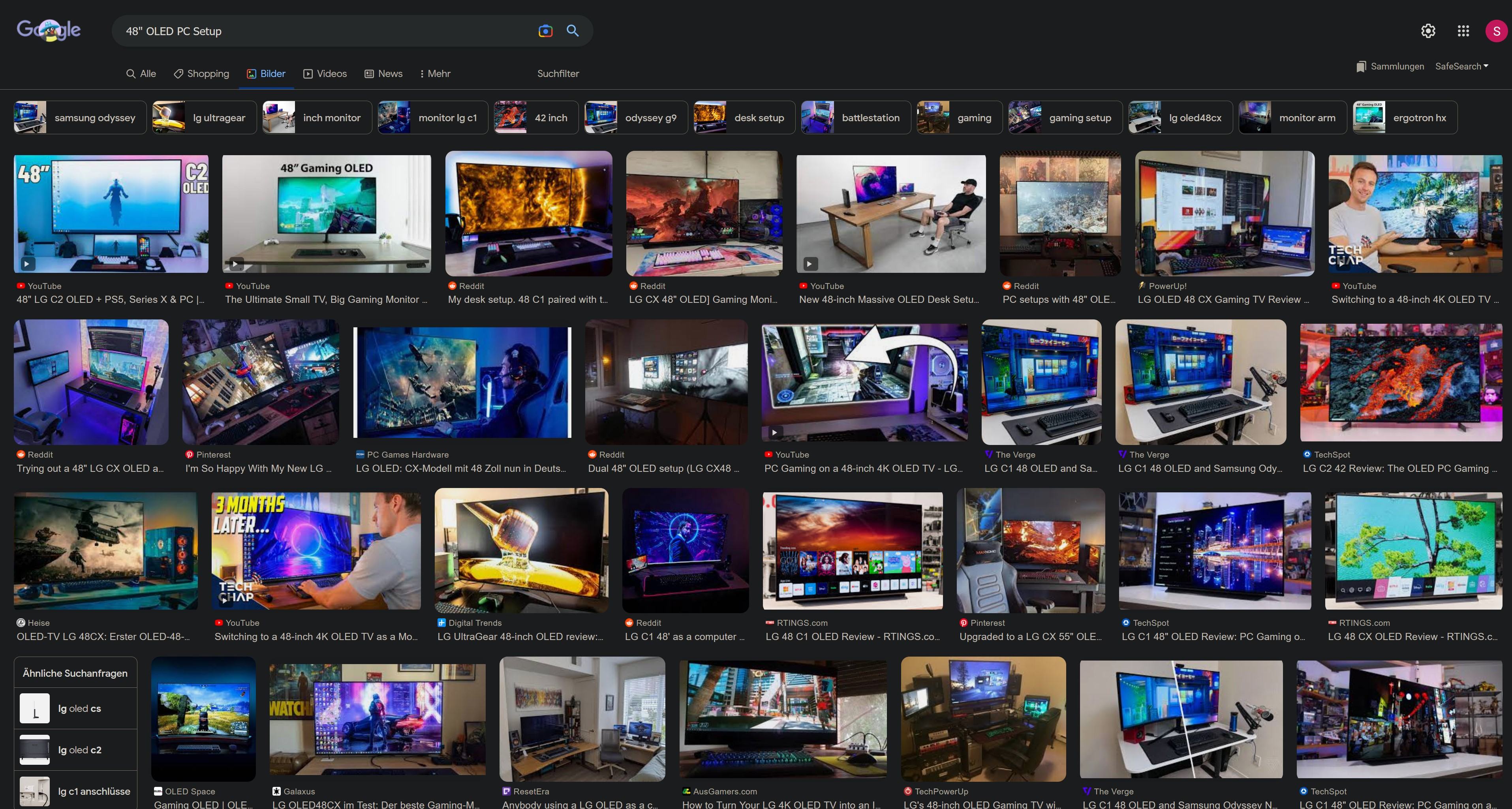Screen dimensions: 1512x809
Task: Open the SafeSearch dropdown
Action: 1461,66
